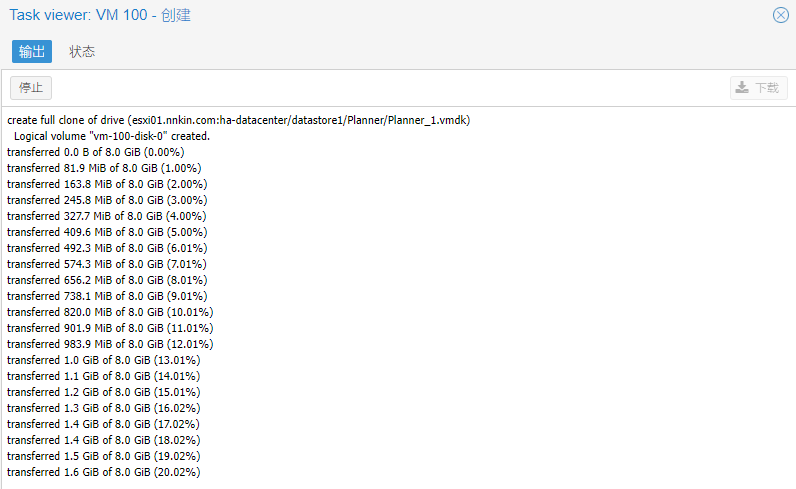Pick the transferred 492.3 MiB (6.01%) entry
Viewport: 796px width, 489px height.
[107, 248]
